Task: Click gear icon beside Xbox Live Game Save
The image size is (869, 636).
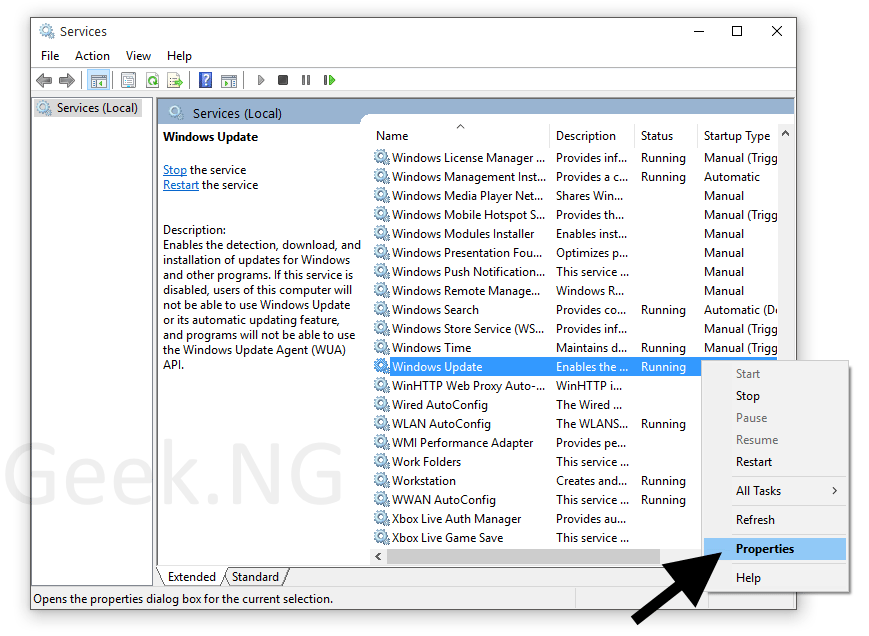Action: [x=381, y=537]
